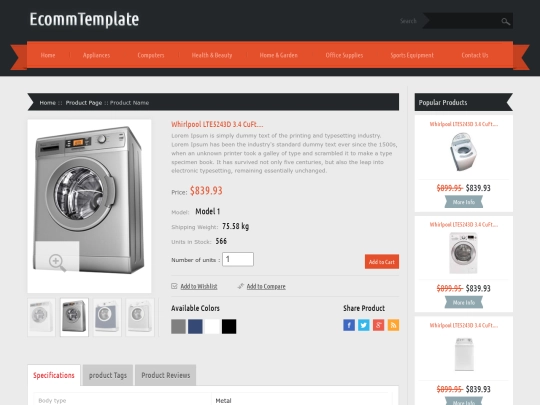
Task: Open the RSS feed icon
Action: pos(393,325)
